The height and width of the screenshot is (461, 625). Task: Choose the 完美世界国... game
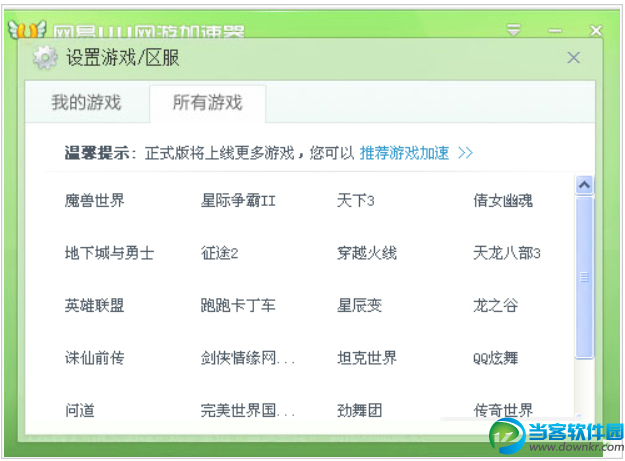click(248, 410)
